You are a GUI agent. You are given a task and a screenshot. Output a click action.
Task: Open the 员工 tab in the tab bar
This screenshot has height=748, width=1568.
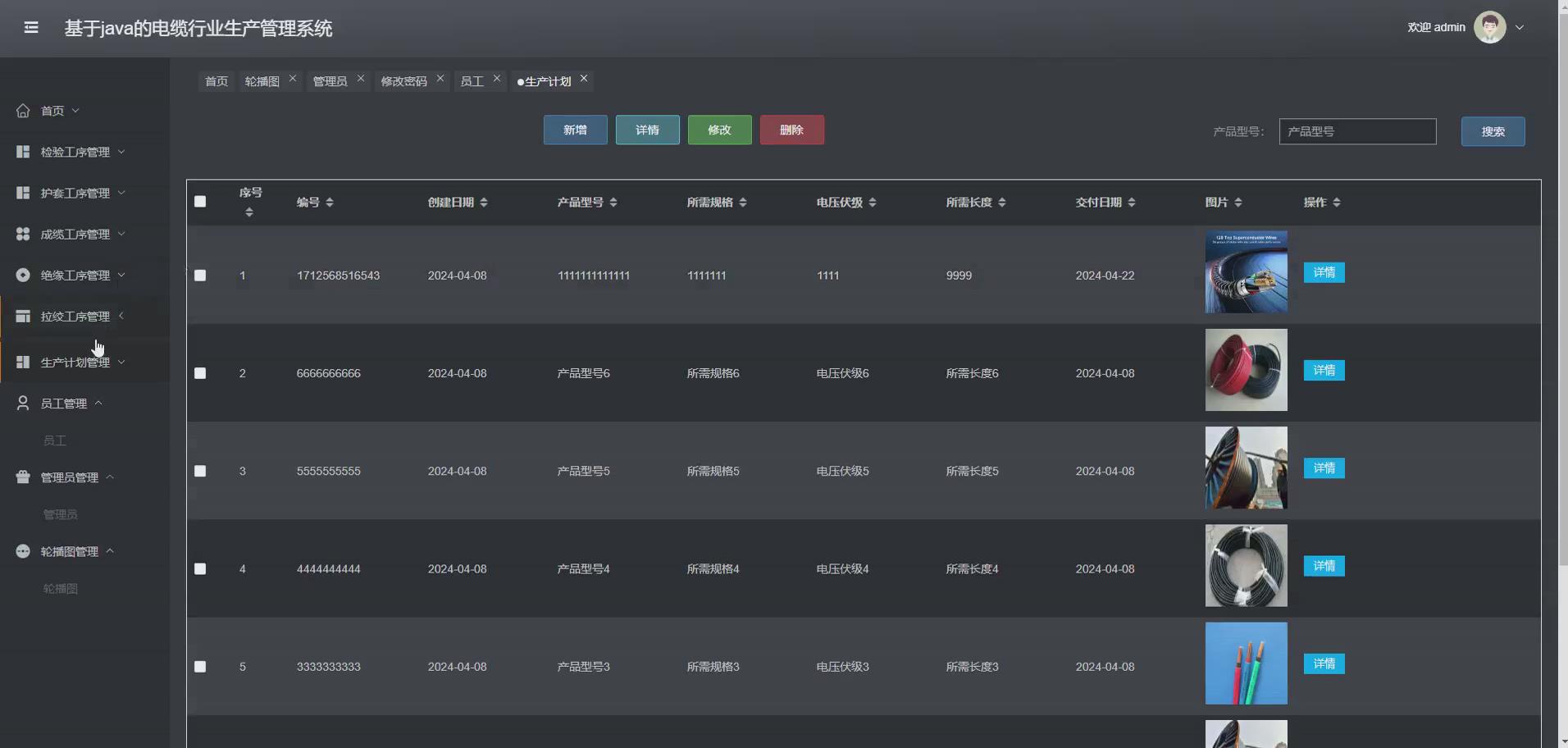472,81
